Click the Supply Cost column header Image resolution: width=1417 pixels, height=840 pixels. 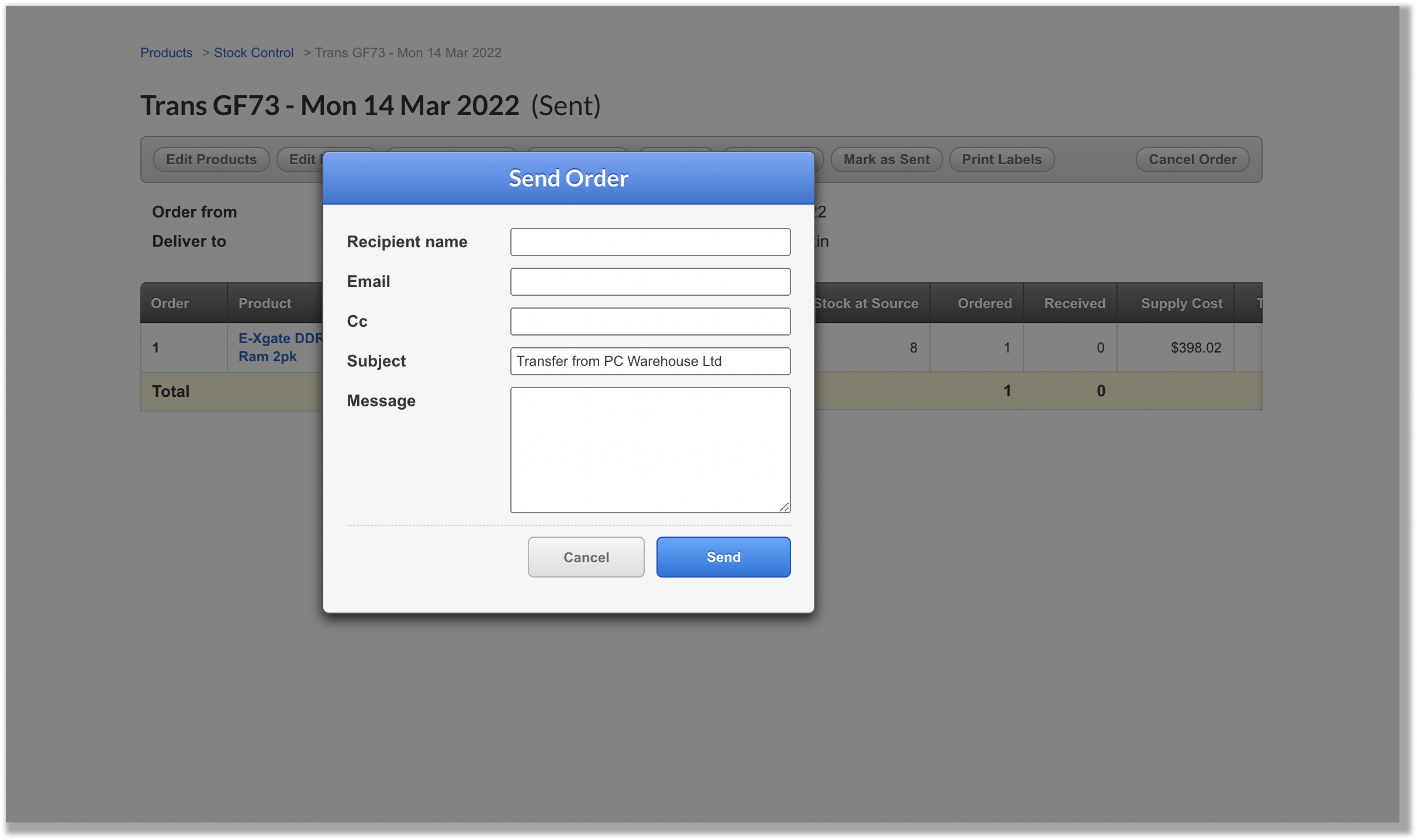pyautogui.click(x=1176, y=303)
